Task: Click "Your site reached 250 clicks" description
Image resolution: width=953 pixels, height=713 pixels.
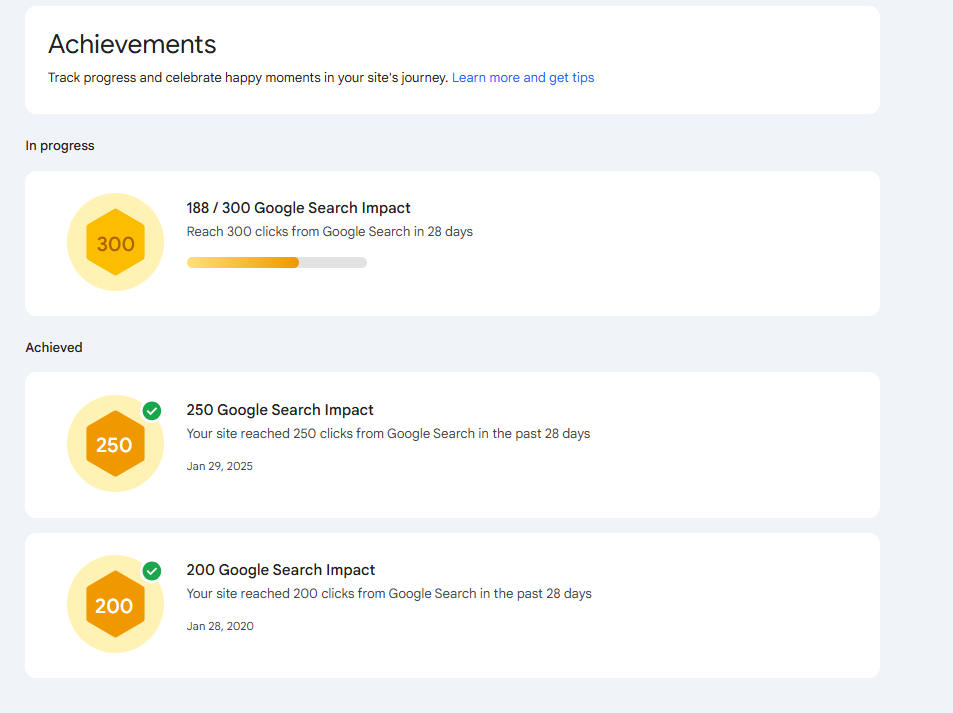Action: click(388, 434)
